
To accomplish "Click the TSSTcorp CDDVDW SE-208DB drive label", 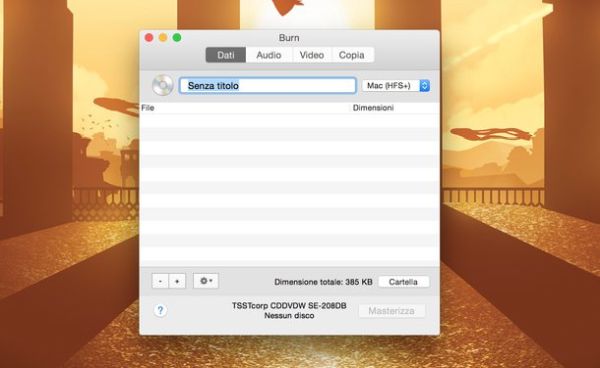I will (289, 306).
